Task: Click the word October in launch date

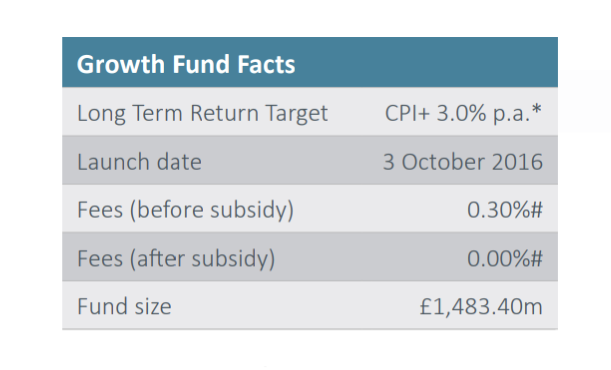Action: (443, 162)
